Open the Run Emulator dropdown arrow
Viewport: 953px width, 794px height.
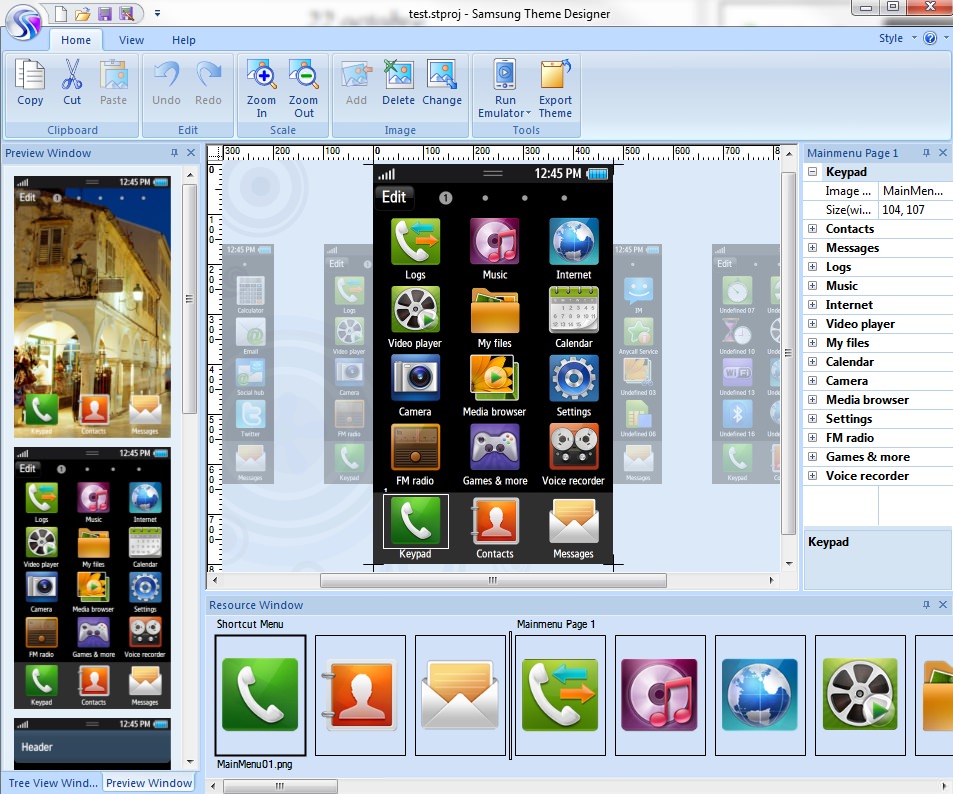[x=528, y=113]
